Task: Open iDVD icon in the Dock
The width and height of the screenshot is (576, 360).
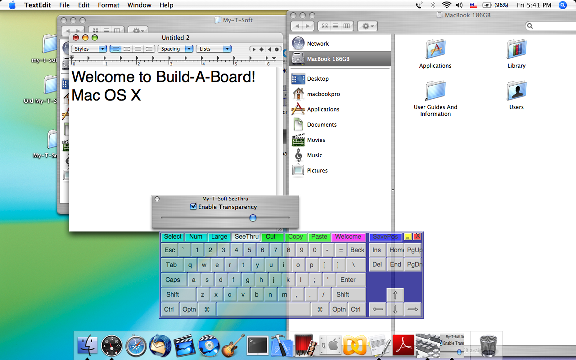Action: click(208, 346)
